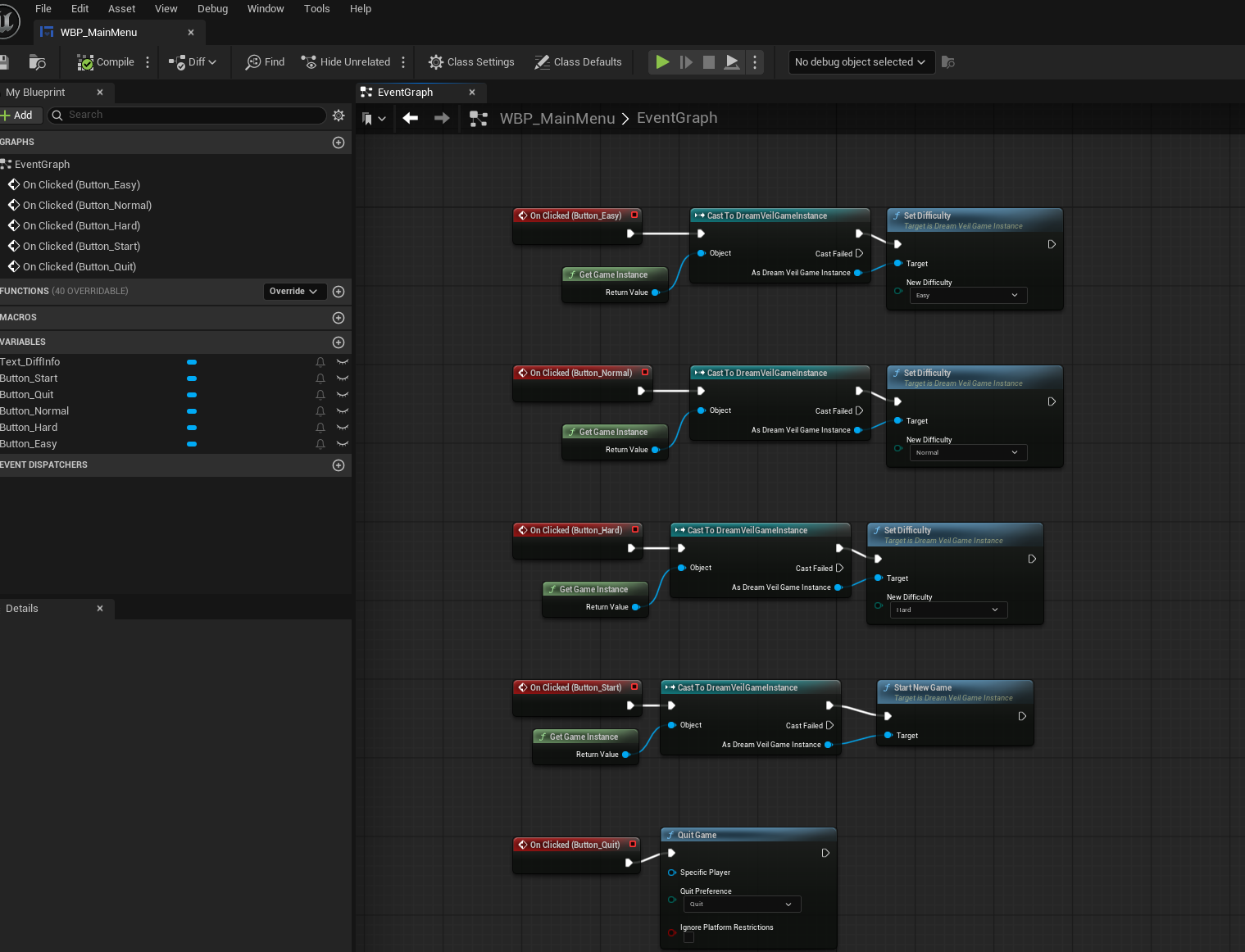Check Ignore Platform Restrictions checkbox
Screen dimensions: 1245x952
click(x=688, y=938)
